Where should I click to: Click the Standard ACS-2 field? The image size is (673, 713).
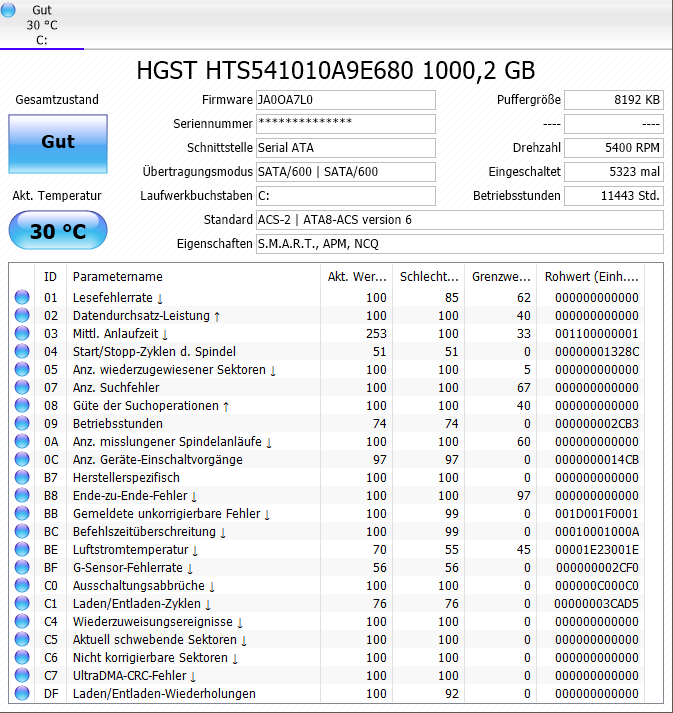point(460,220)
